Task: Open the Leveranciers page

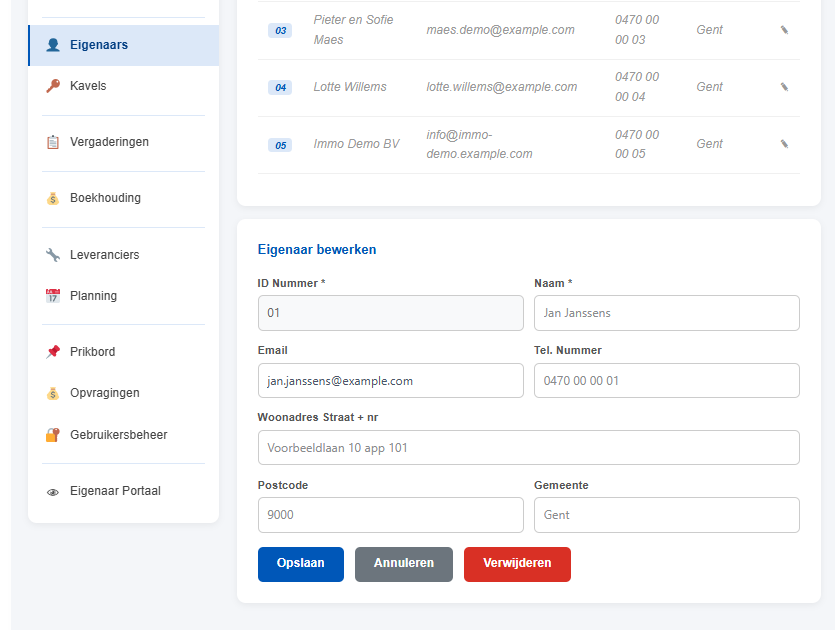Action: 124,255
